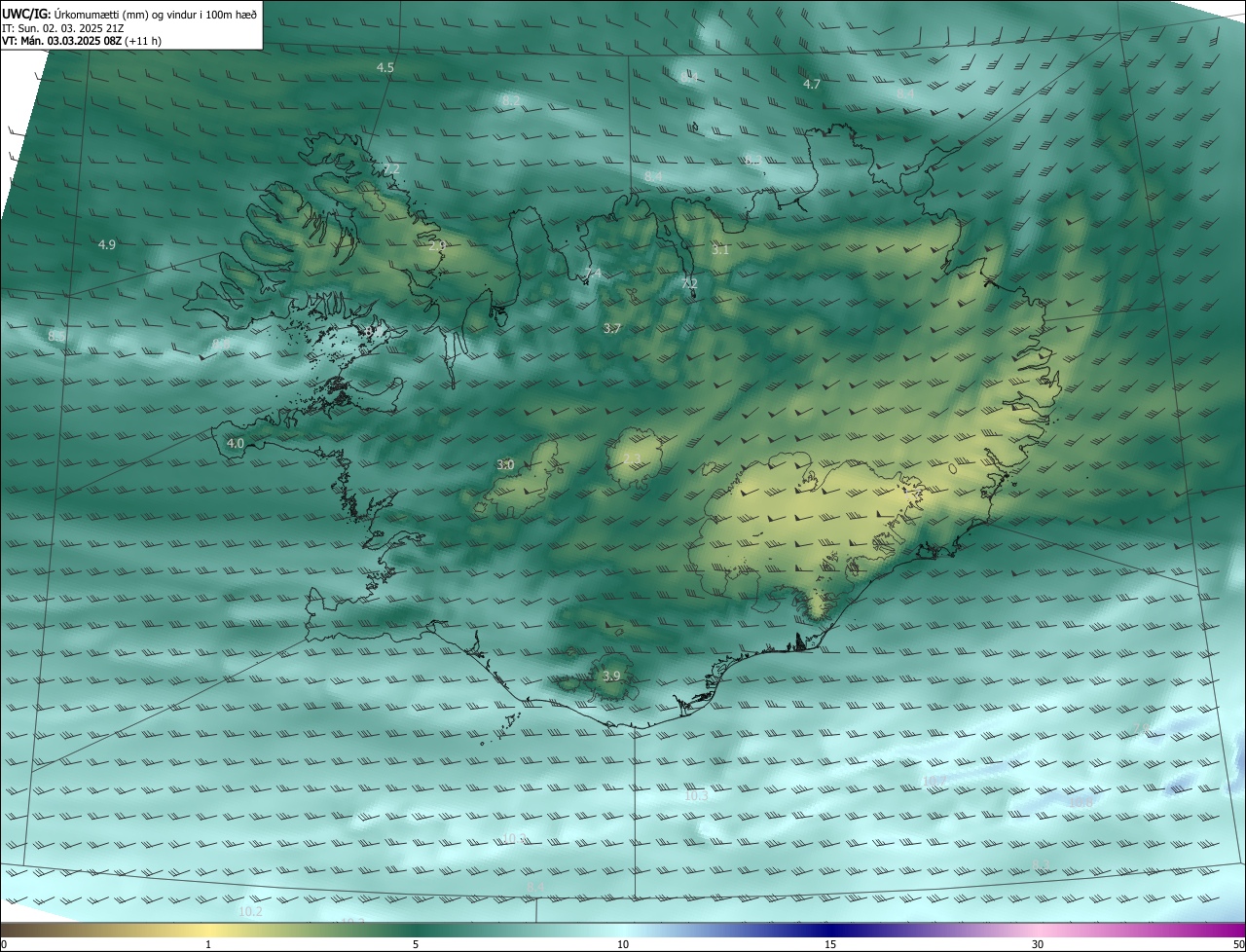1246x952 pixels.
Task: Click the 8.4 value label north of Iceland
Action: 653,176
